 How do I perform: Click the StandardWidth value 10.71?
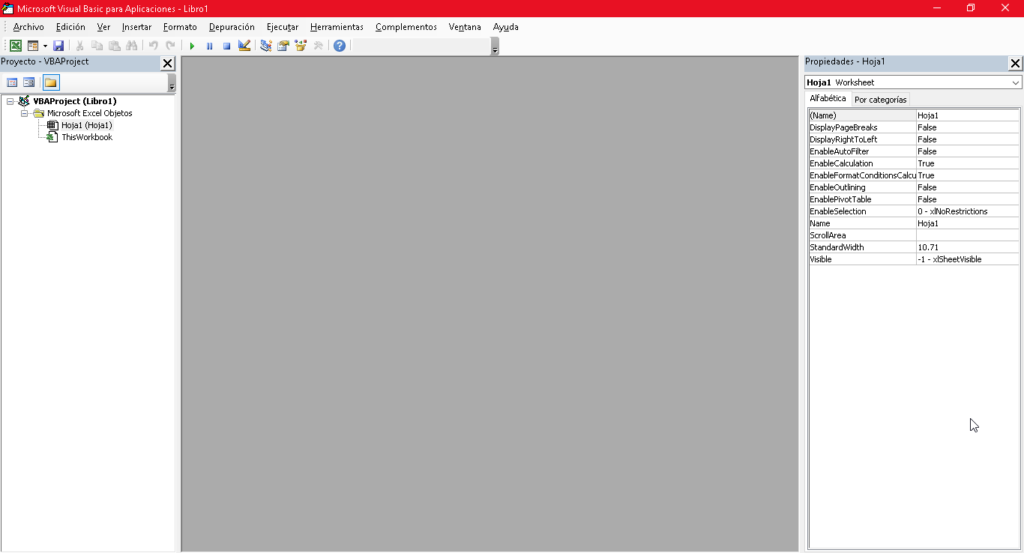click(967, 247)
